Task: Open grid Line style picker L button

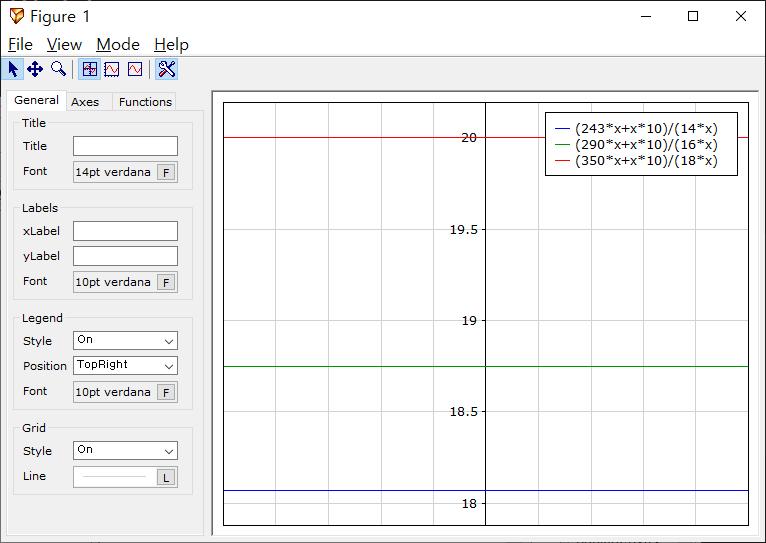Action: coord(166,477)
